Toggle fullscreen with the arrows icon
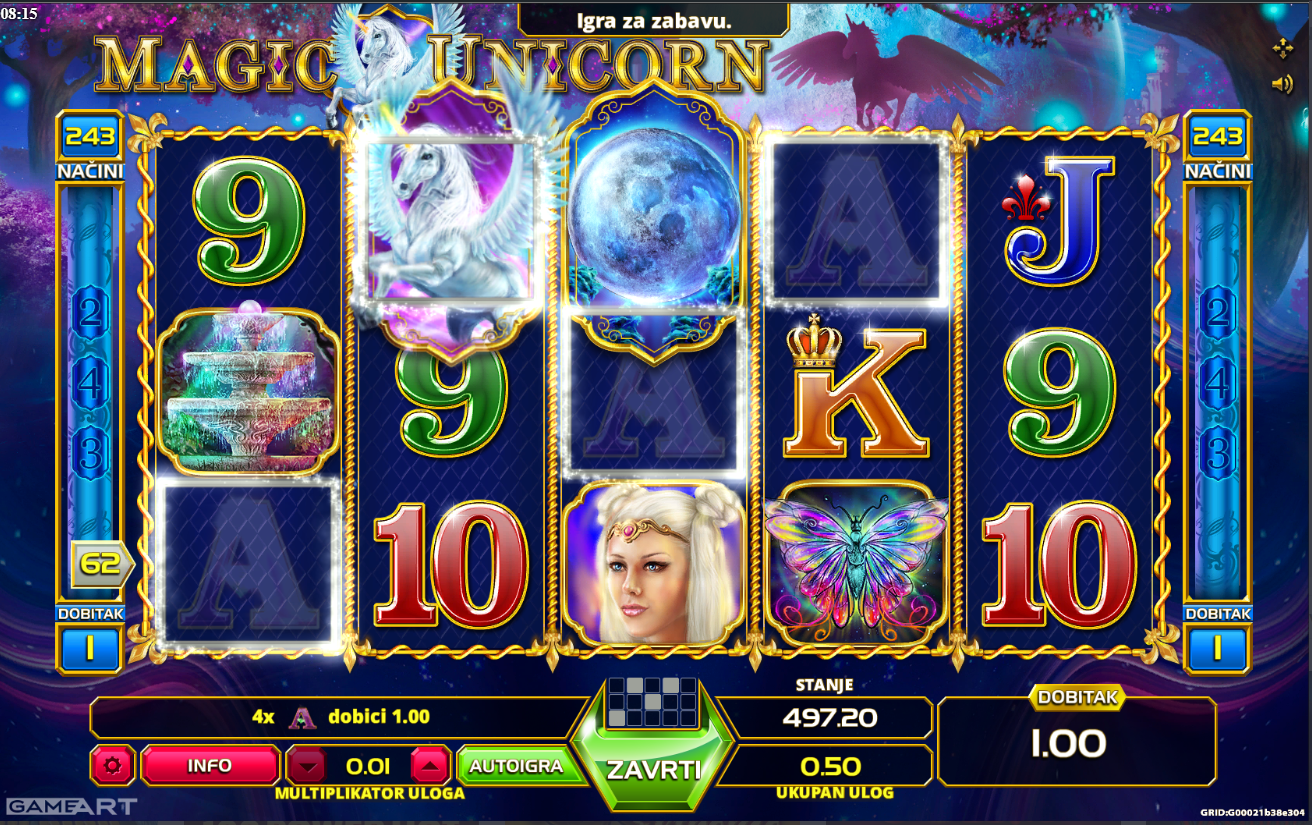This screenshot has height=825, width=1312. click(1282, 48)
